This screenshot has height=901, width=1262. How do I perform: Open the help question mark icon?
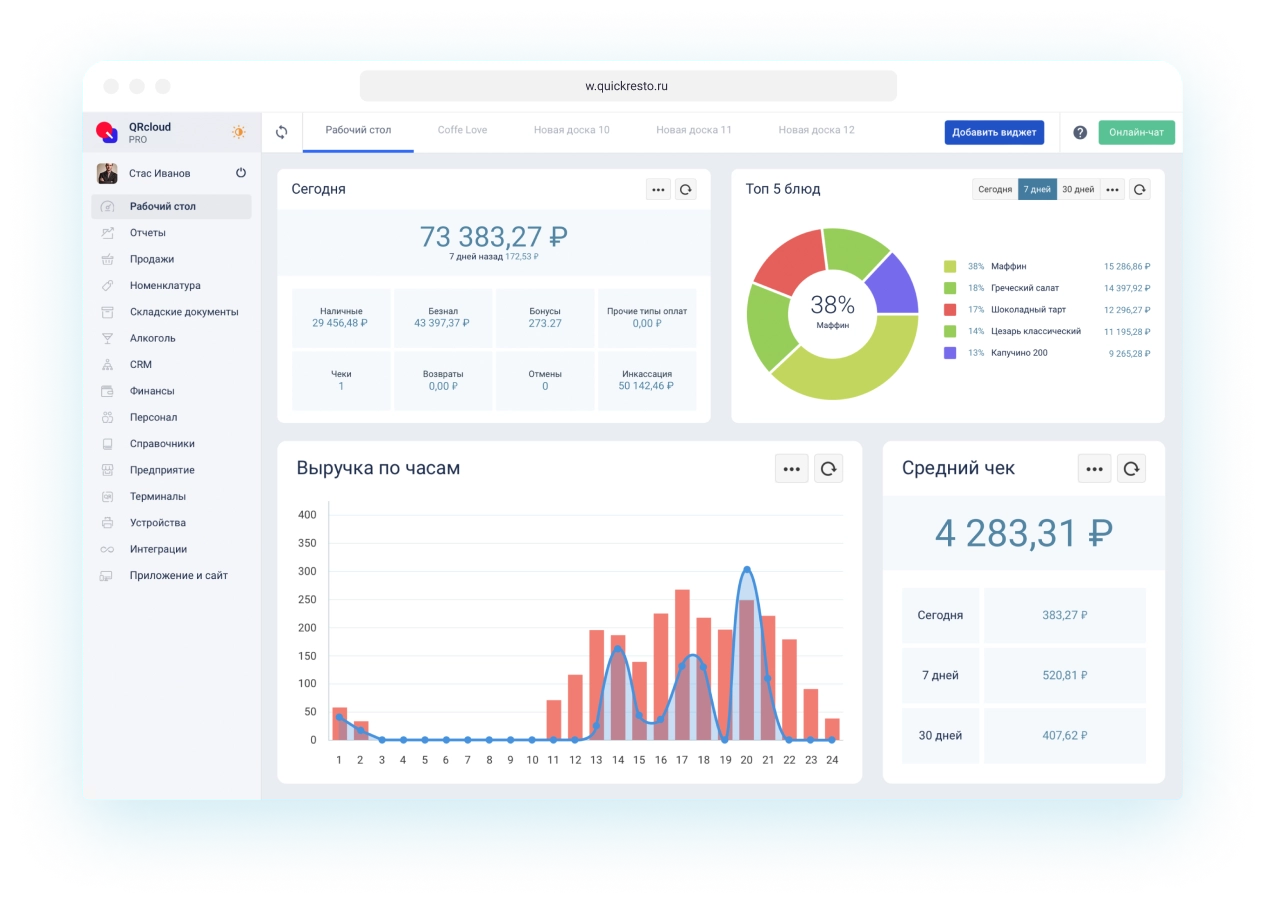click(1080, 132)
